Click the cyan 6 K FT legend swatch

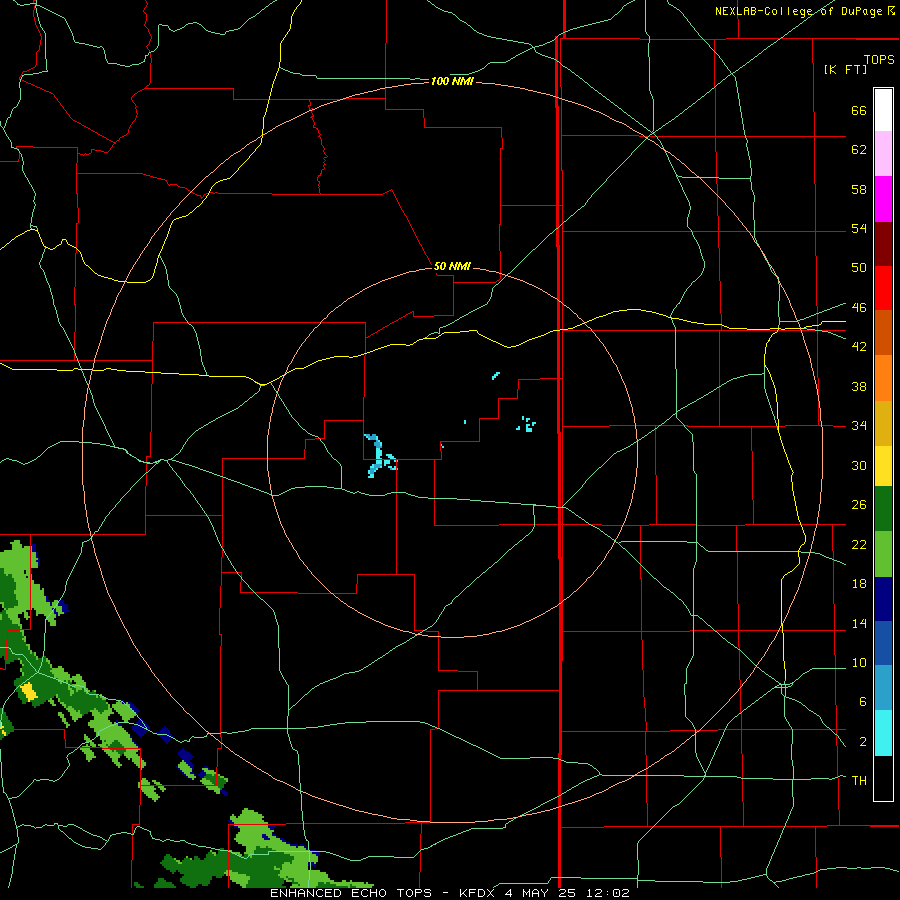pyautogui.click(x=883, y=733)
